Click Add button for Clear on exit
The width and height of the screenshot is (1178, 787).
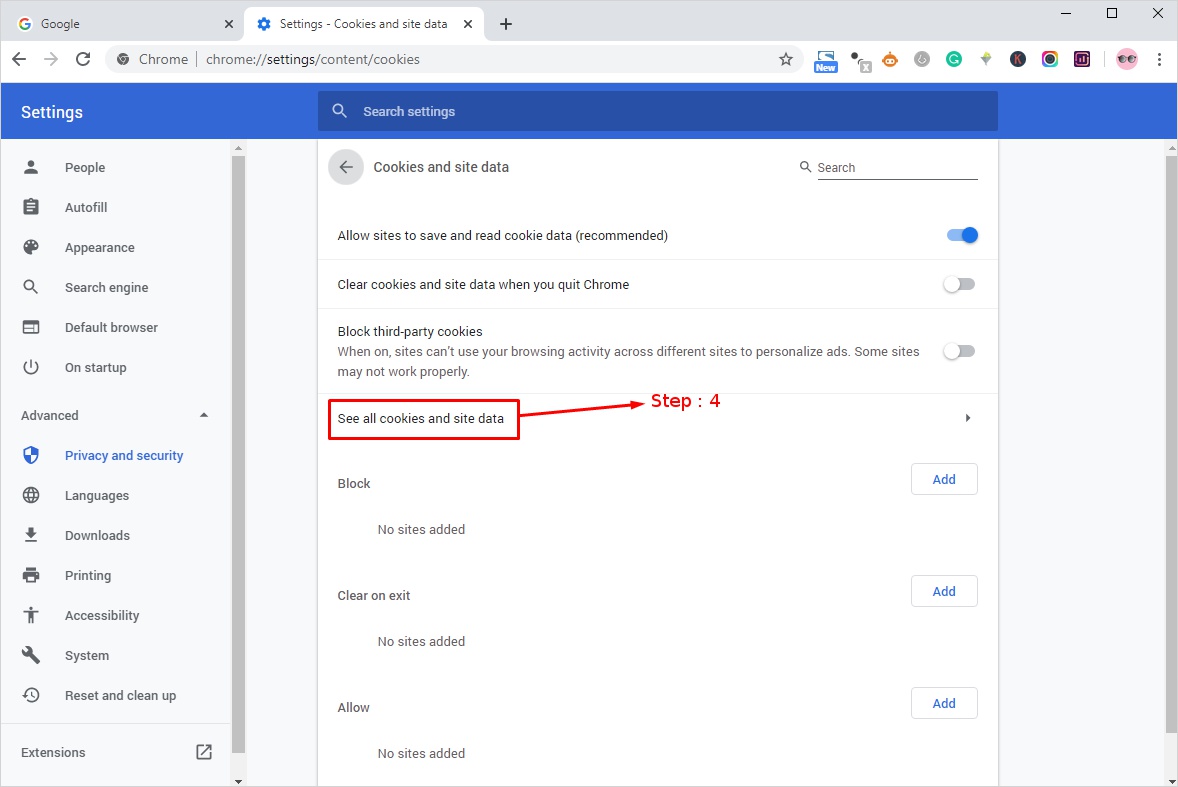(x=943, y=591)
